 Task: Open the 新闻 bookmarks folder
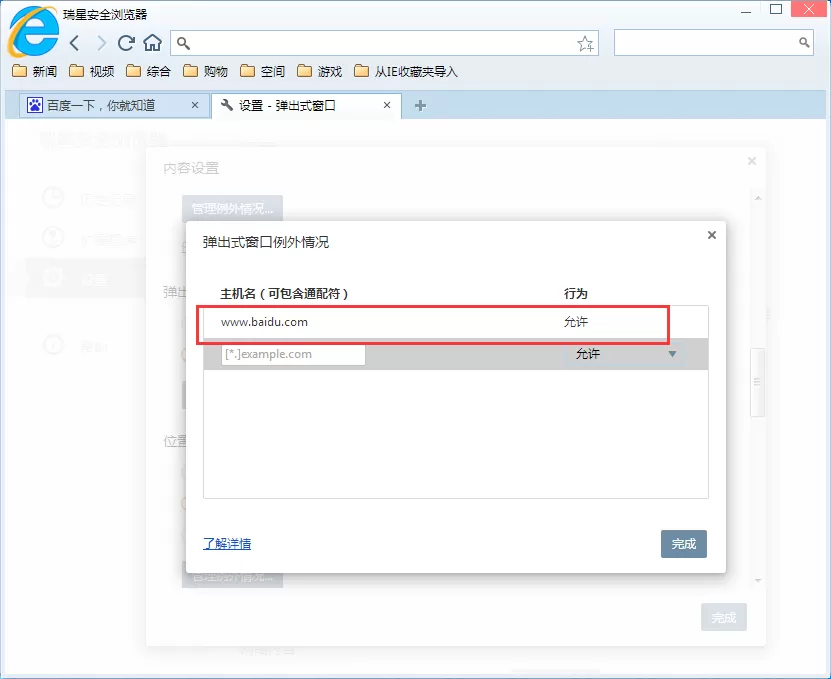pyautogui.click(x=34, y=71)
